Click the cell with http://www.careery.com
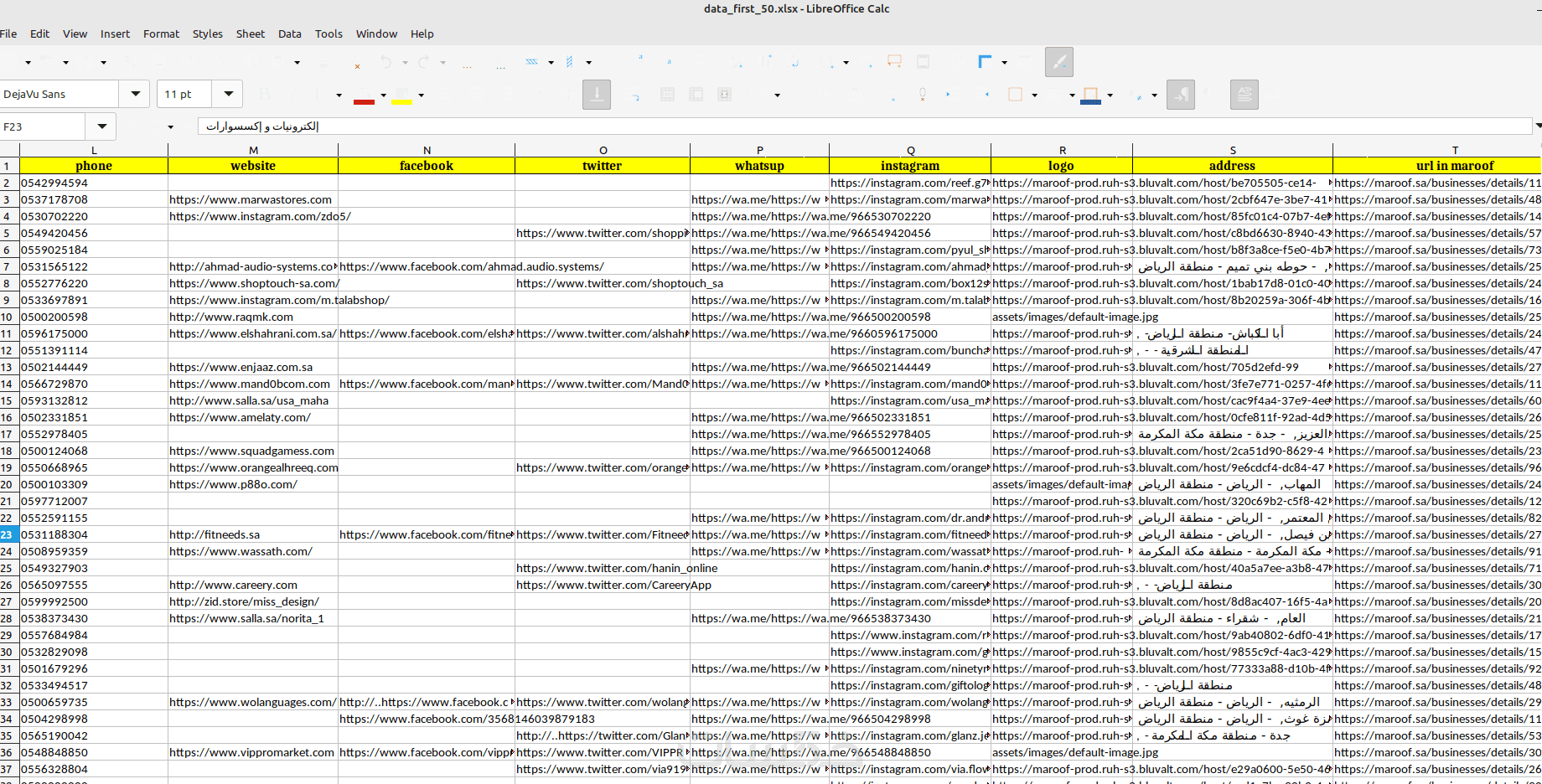The height and width of the screenshot is (784, 1542). point(253,585)
